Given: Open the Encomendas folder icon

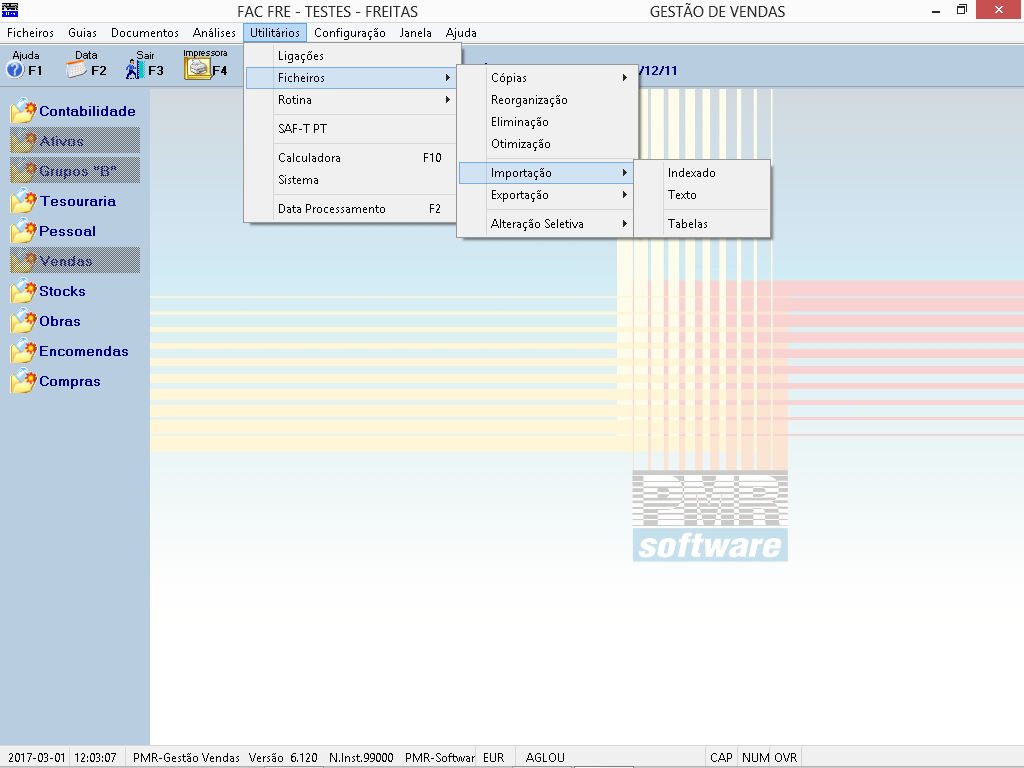Looking at the screenshot, I should click(x=24, y=351).
